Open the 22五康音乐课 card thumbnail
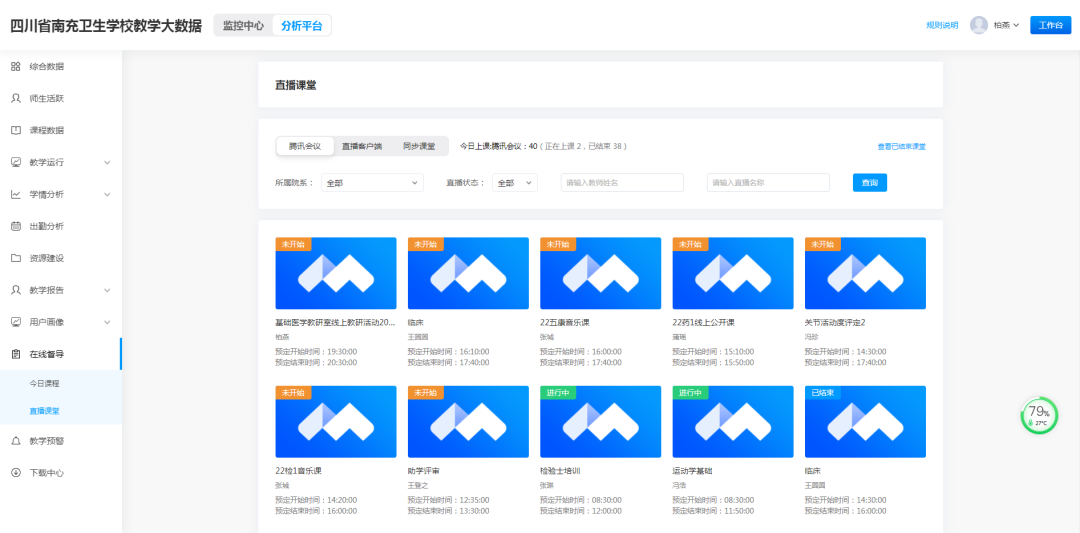 click(601, 273)
